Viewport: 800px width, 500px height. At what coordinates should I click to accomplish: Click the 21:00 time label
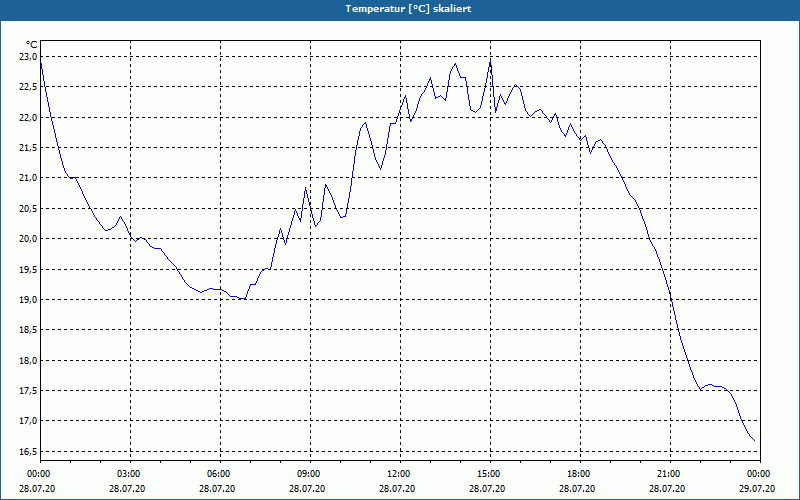pyautogui.click(x=670, y=474)
